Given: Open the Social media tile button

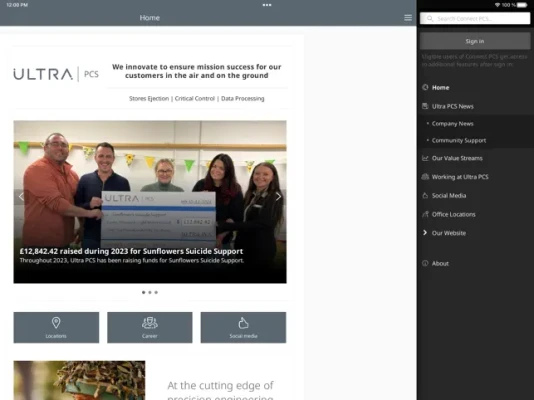Looking at the screenshot, I should click(x=243, y=327).
